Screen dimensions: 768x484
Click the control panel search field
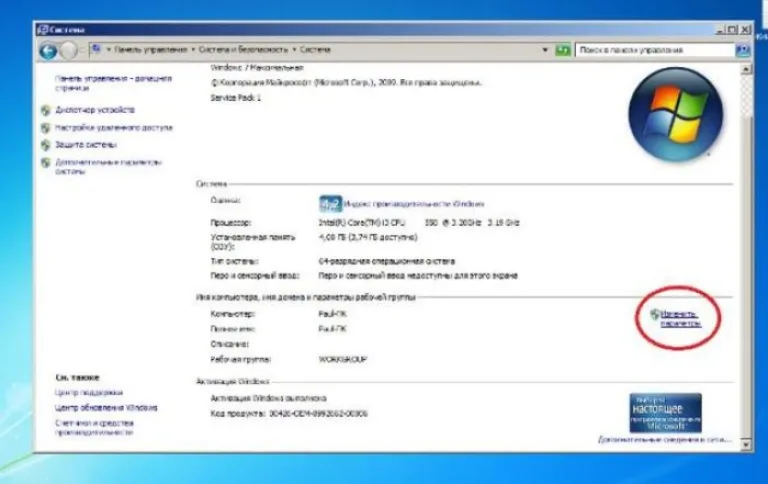(x=655, y=50)
